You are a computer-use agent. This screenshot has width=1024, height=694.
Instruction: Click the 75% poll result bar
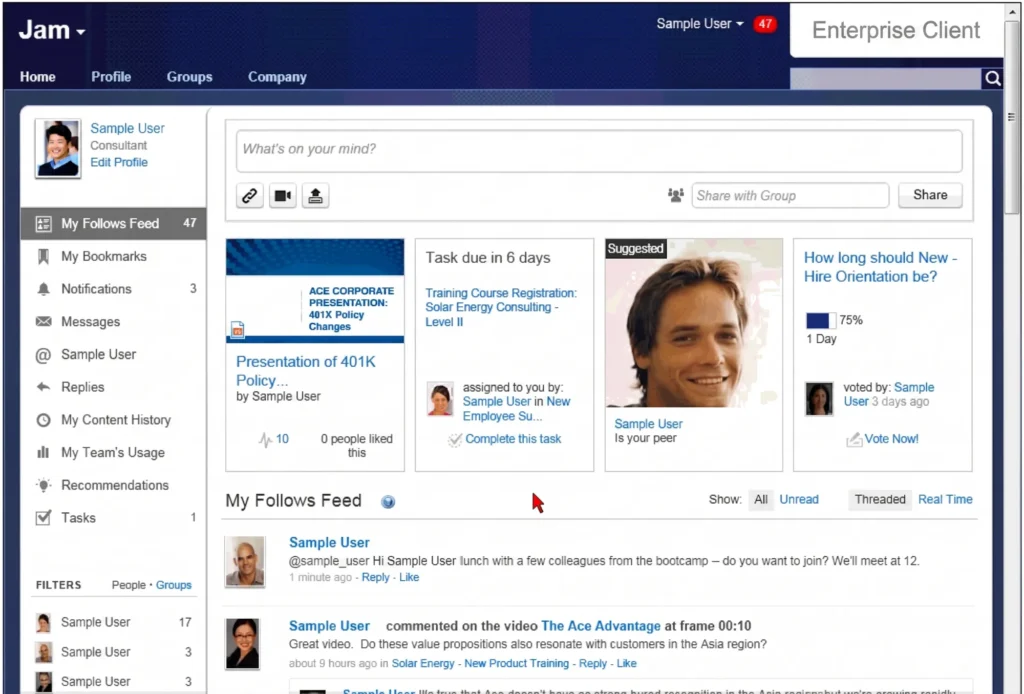click(821, 321)
